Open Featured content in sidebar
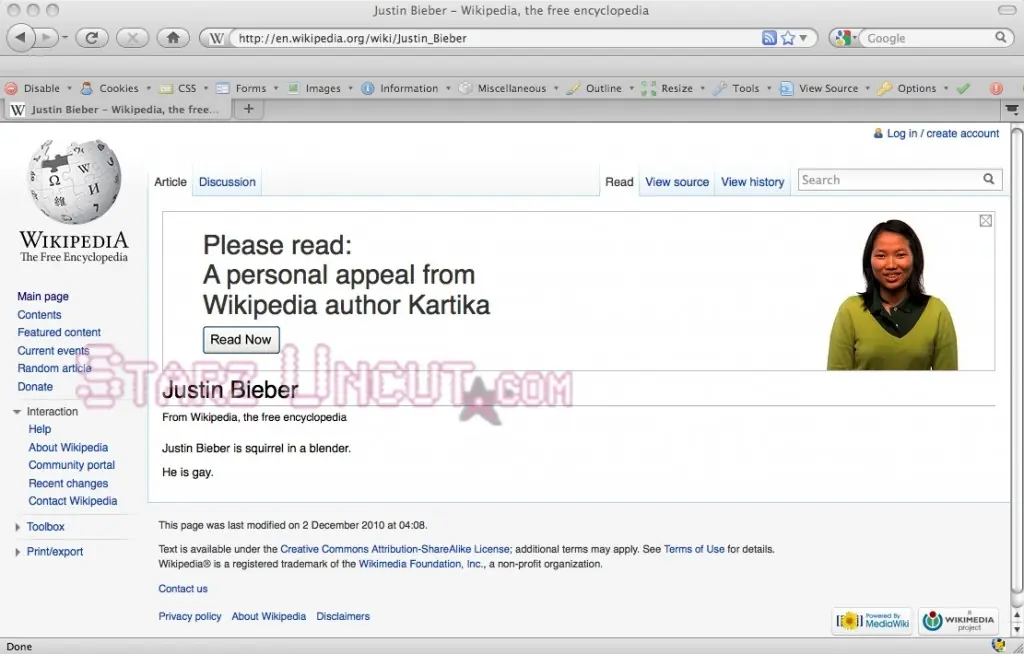 tap(59, 332)
